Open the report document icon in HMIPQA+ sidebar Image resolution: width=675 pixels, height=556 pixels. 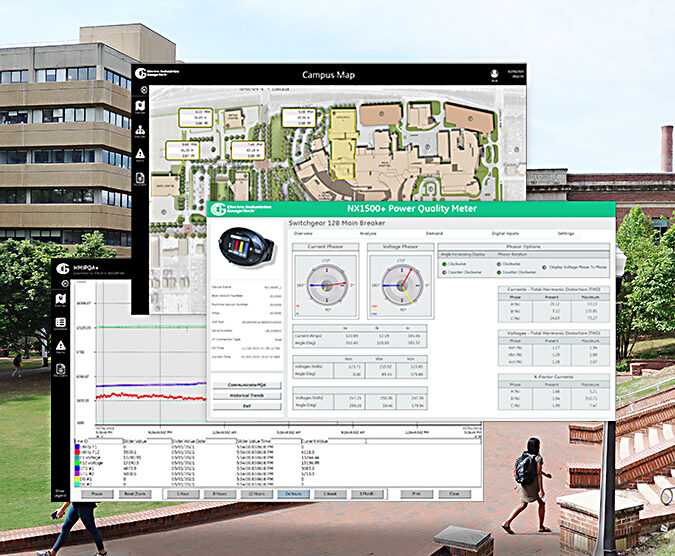[x=61, y=370]
